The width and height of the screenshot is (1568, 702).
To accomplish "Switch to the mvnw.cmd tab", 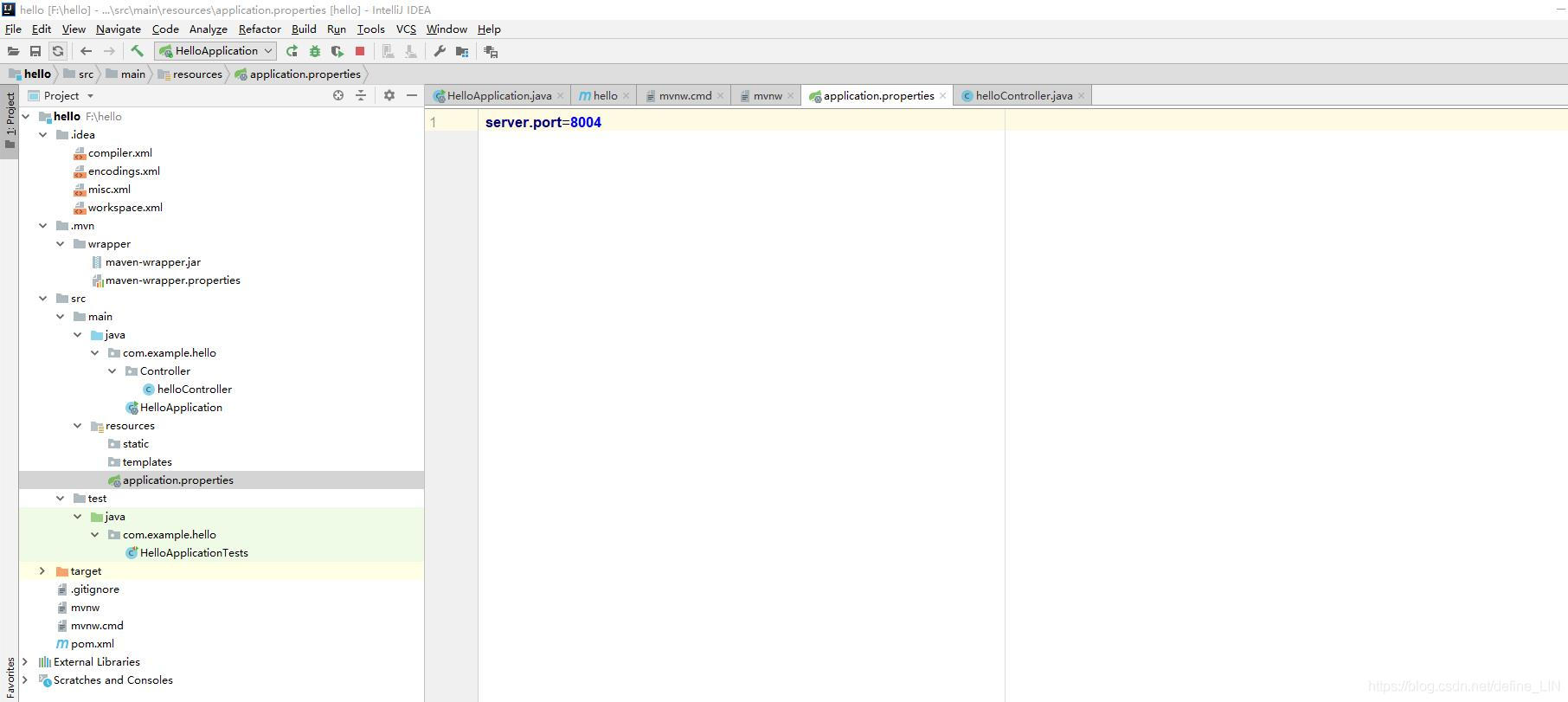I will pyautogui.click(x=684, y=96).
